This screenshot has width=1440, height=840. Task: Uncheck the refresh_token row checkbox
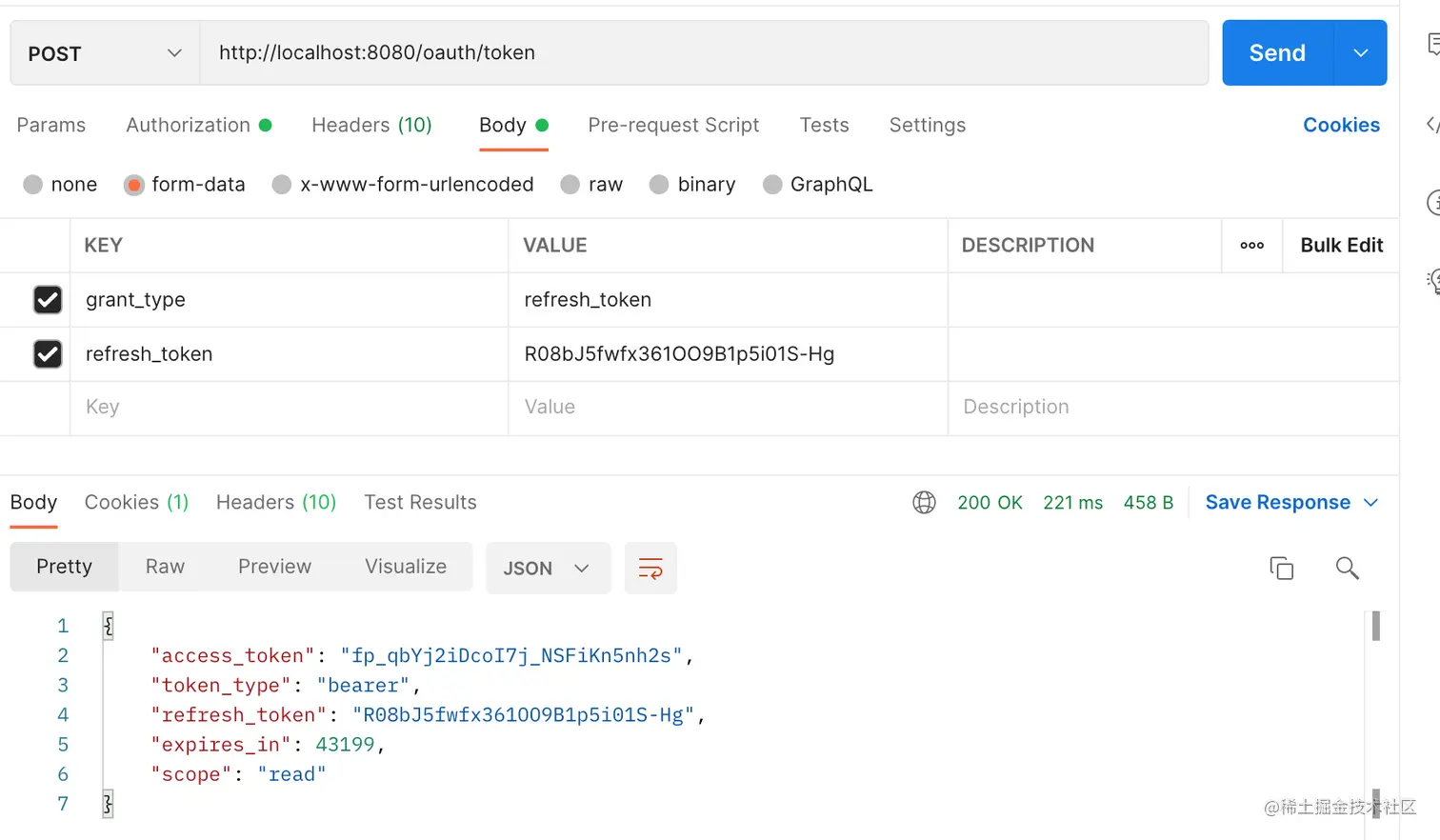coord(48,354)
